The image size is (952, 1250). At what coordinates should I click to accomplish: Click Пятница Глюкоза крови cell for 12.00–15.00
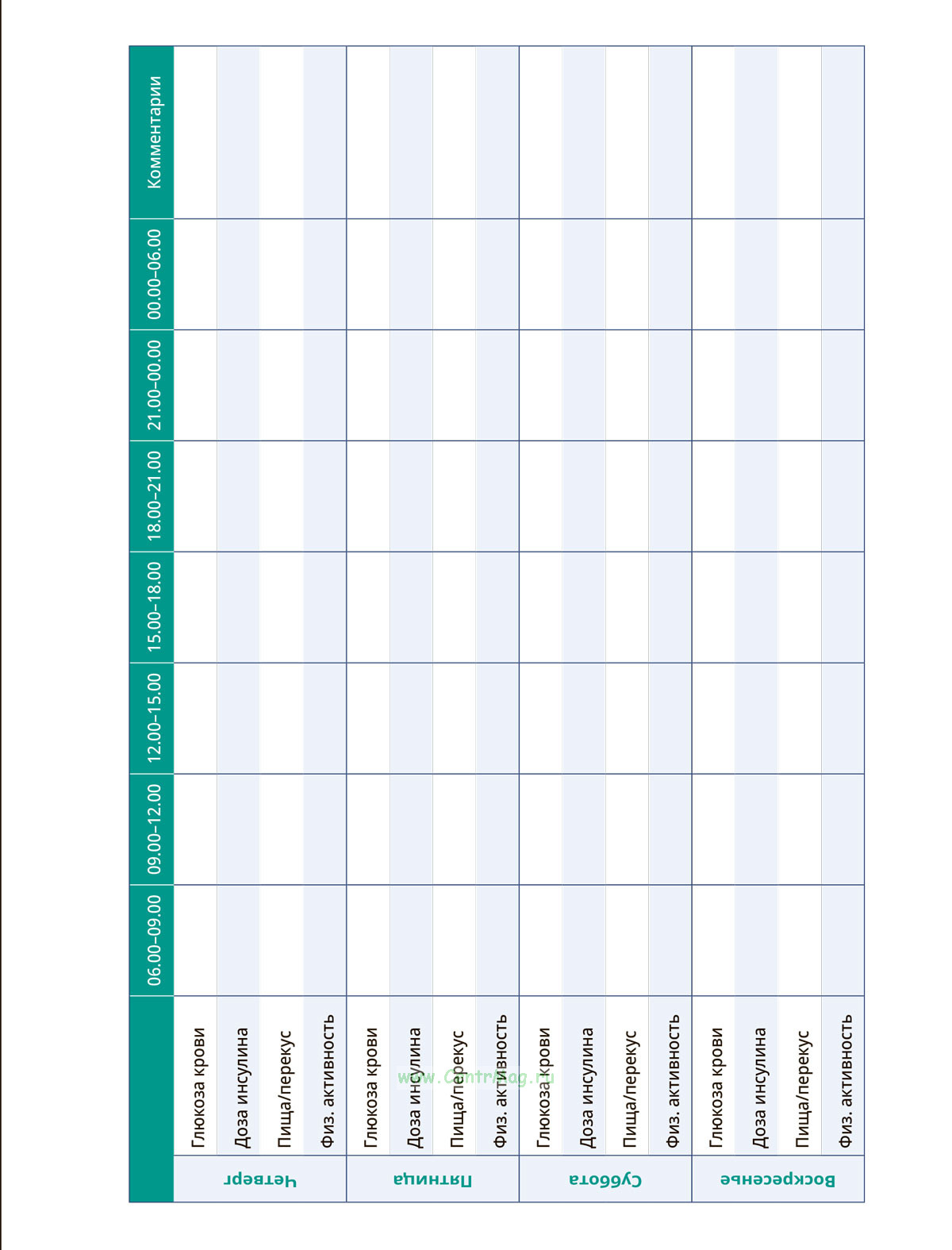coord(368,718)
